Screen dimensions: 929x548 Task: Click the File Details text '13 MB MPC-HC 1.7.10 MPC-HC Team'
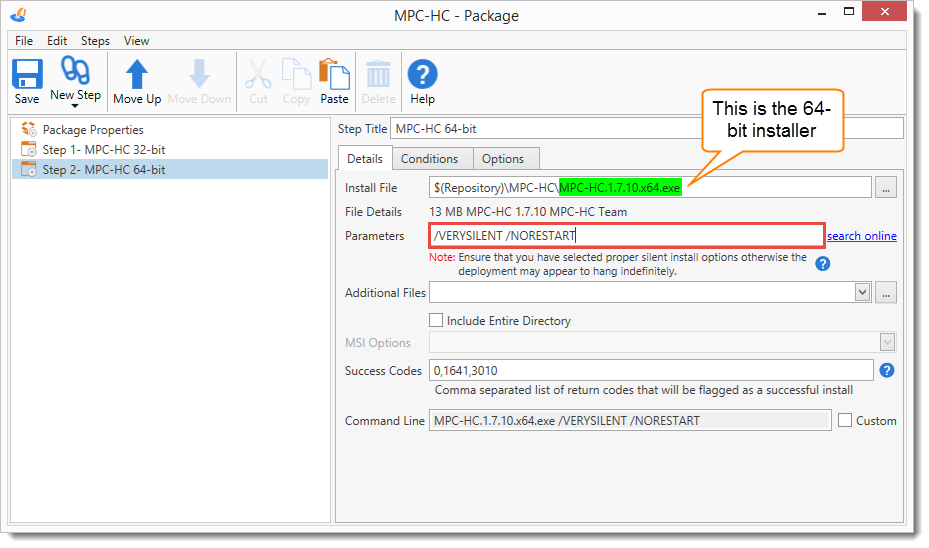[528, 211]
